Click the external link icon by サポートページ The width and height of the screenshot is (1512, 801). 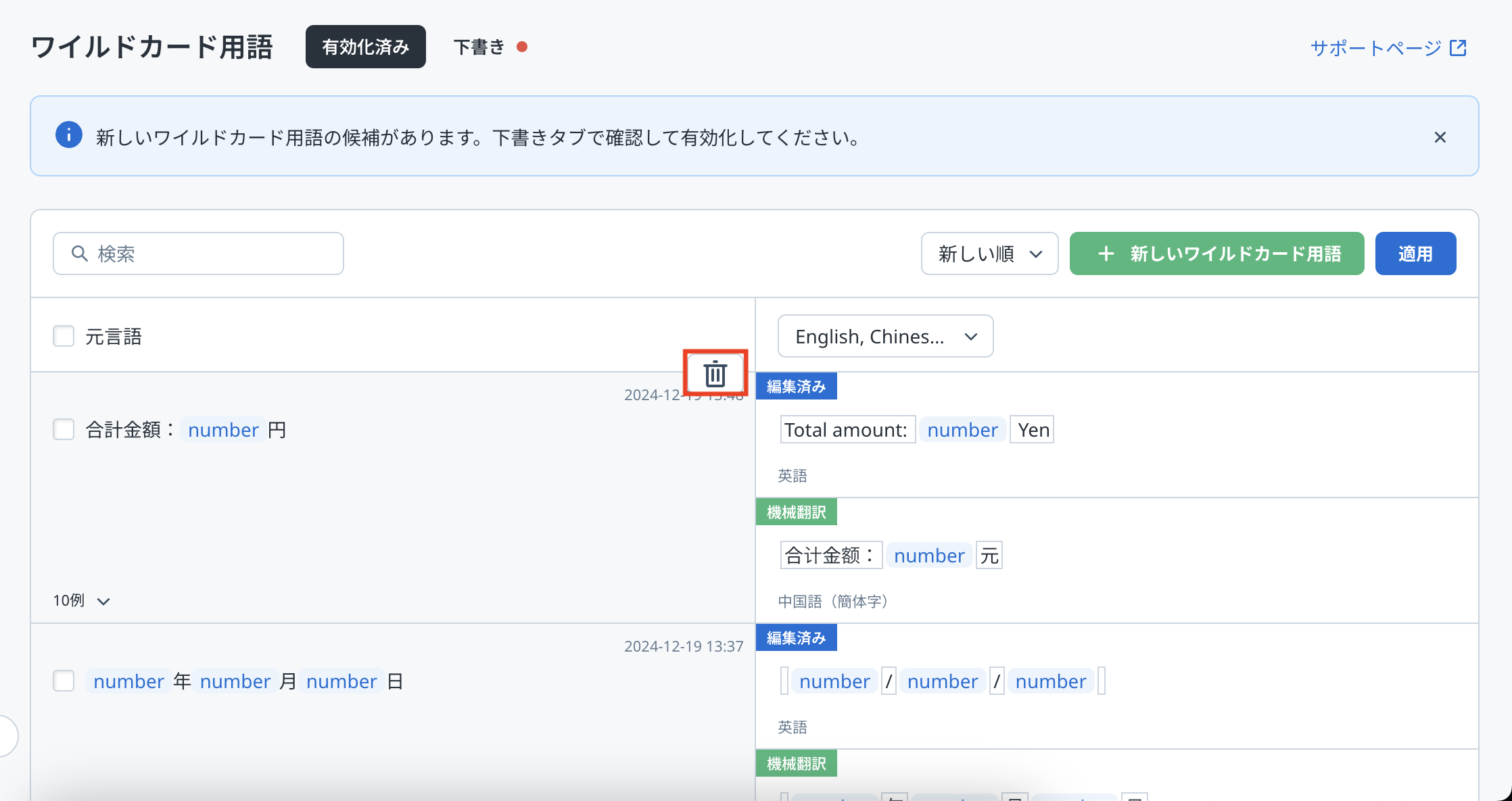tap(1458, 48)
